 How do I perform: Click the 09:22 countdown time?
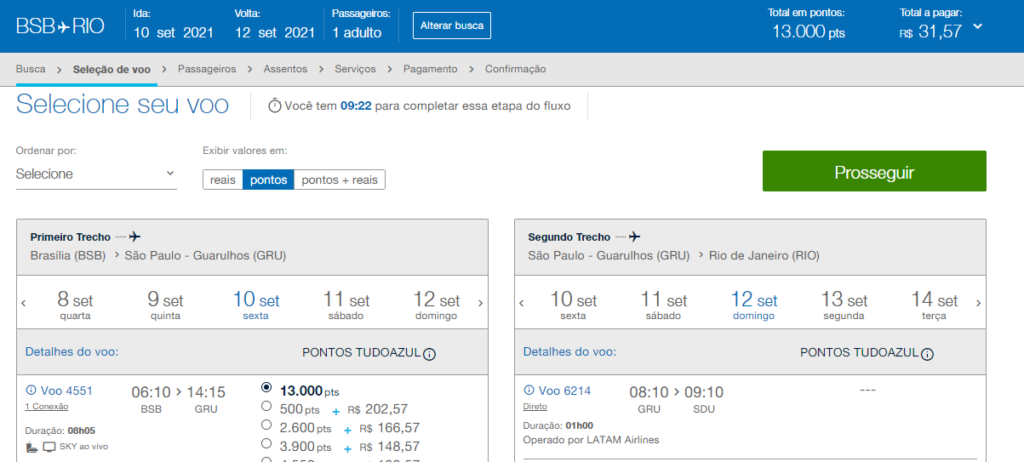click(x=356, y=106)
